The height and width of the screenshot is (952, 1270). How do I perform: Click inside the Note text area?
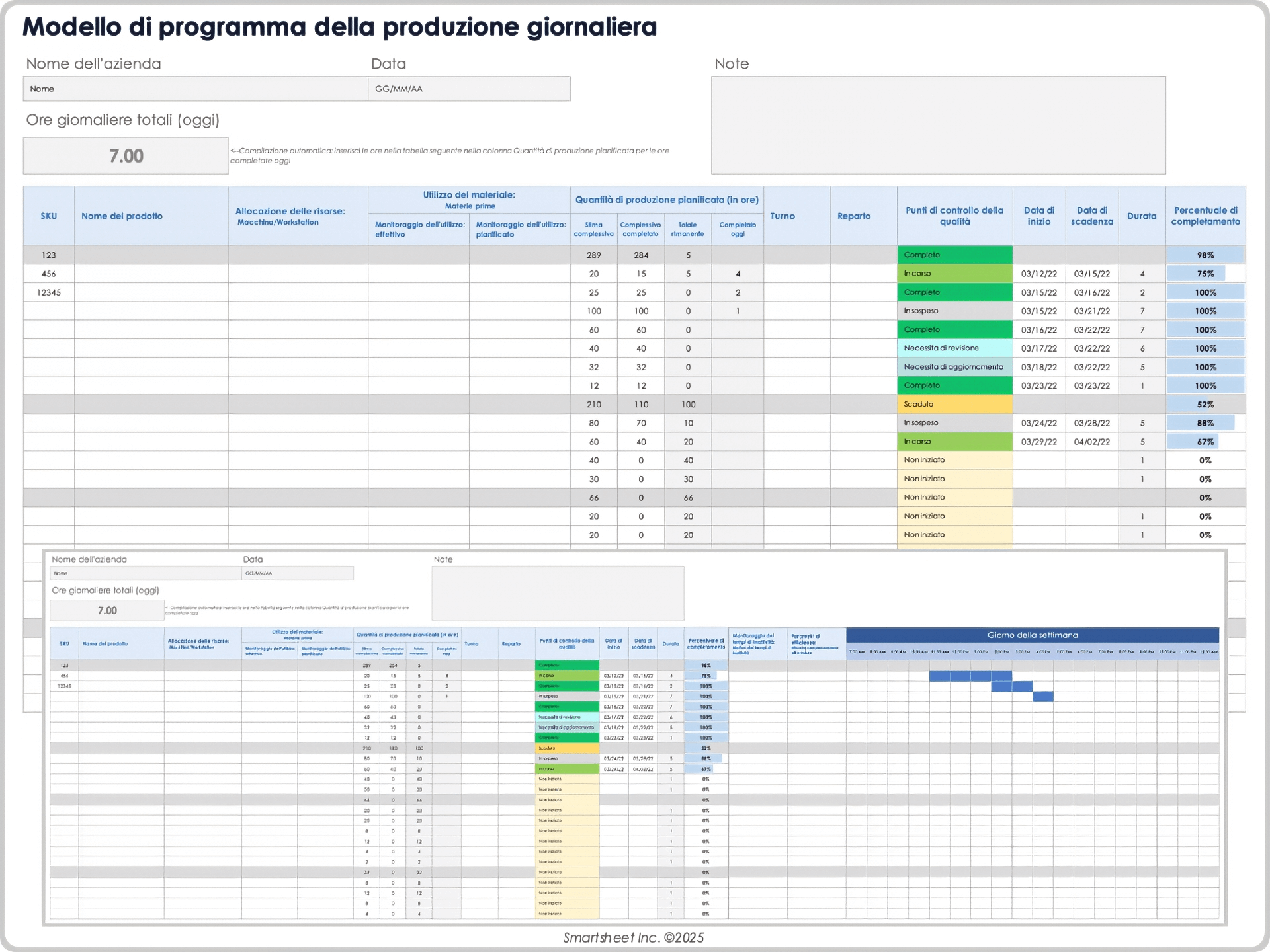point(938,124)
